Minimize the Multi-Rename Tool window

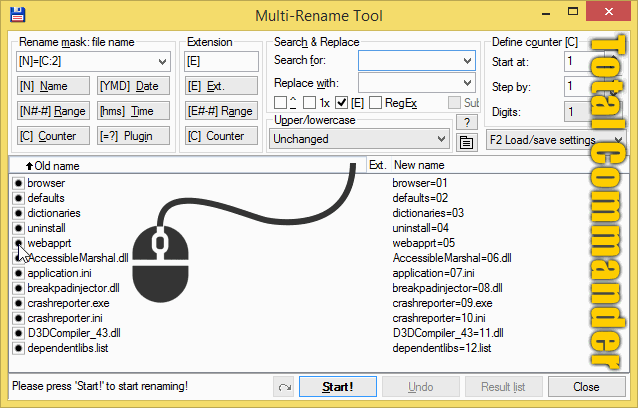(546, 13)
